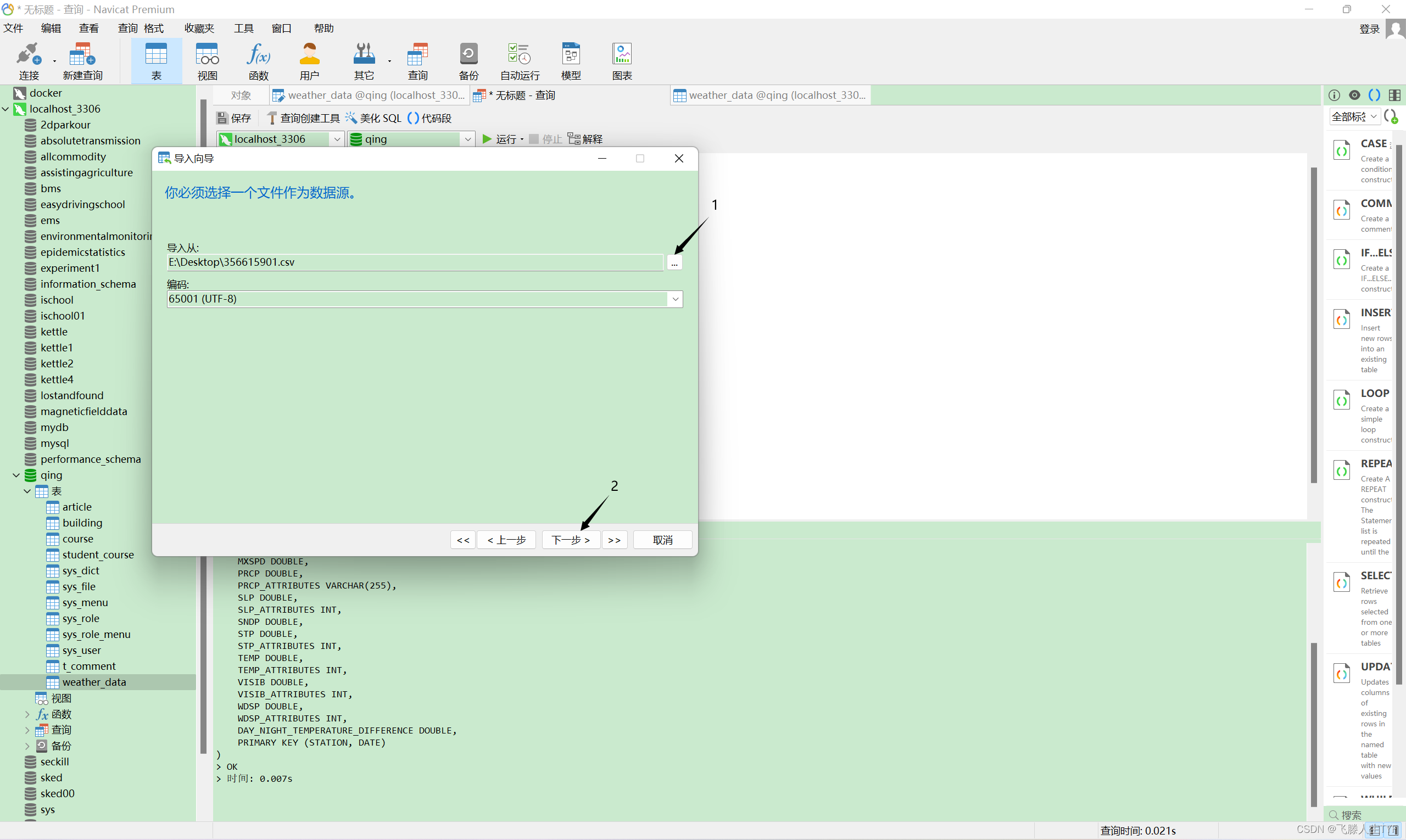Screen dimensions: 1406x840
Task: Expand the qing database tree item
Action: pyautogui.click(x=17, y=474)
